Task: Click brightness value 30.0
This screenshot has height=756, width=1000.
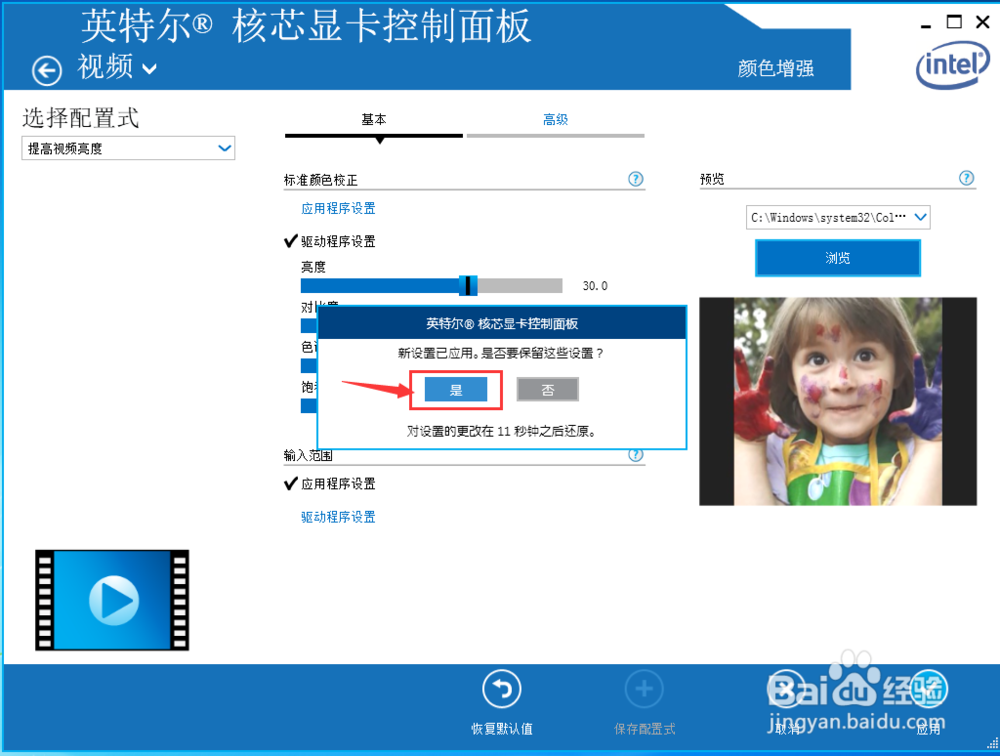Action: point(595,286)
